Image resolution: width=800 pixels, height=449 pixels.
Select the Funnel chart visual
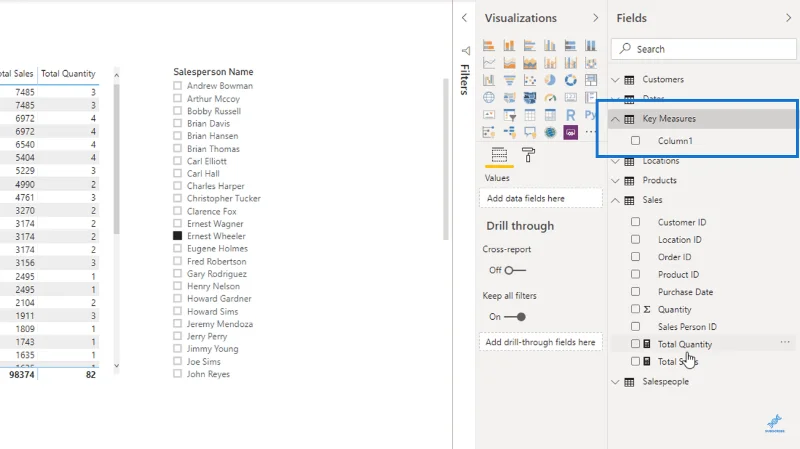click(509, 80)
